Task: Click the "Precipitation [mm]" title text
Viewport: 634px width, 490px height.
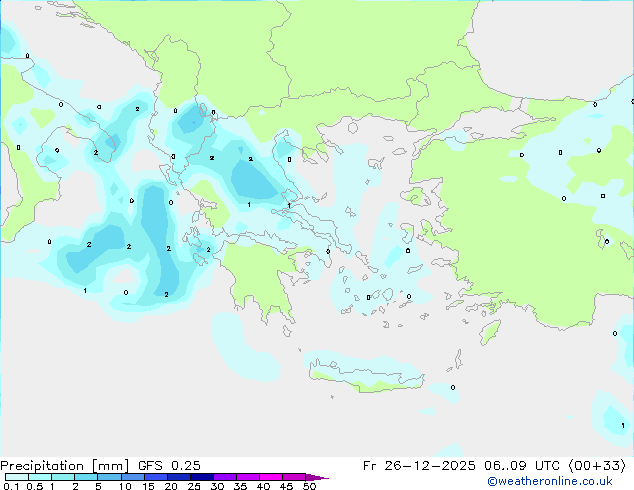Action: pos(65,466)
